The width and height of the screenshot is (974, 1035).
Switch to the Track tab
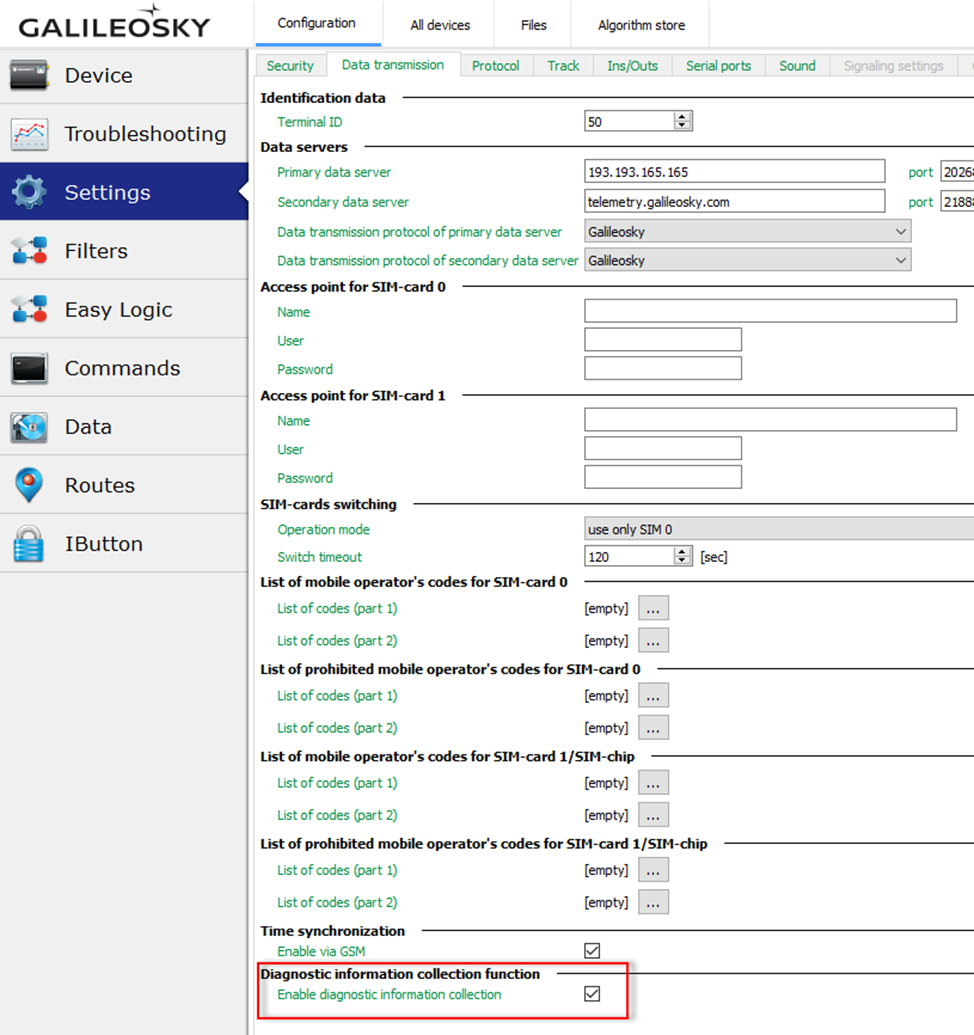click(x=564, y=65)
